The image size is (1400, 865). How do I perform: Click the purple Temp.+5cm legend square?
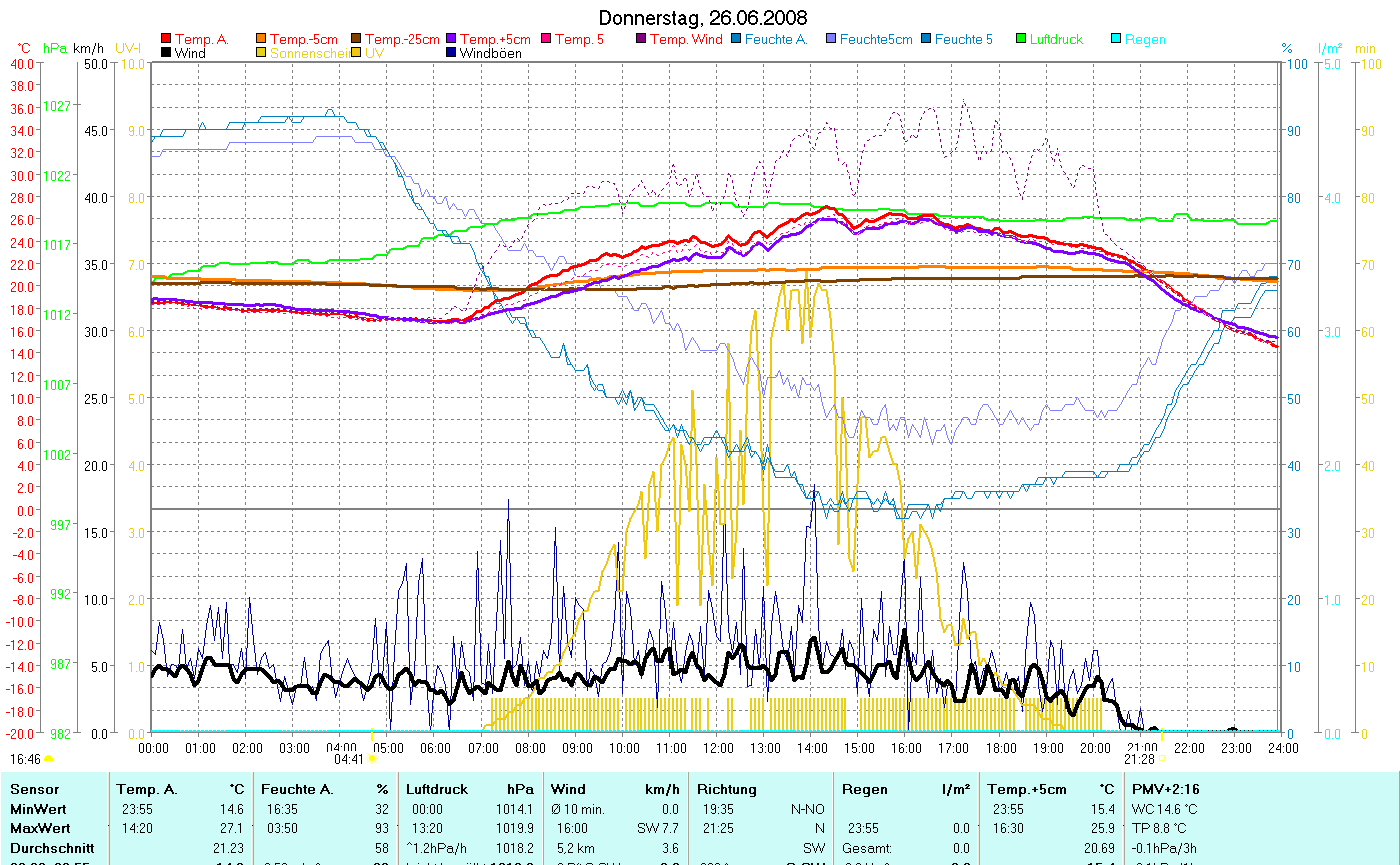(x=451, y=40)
